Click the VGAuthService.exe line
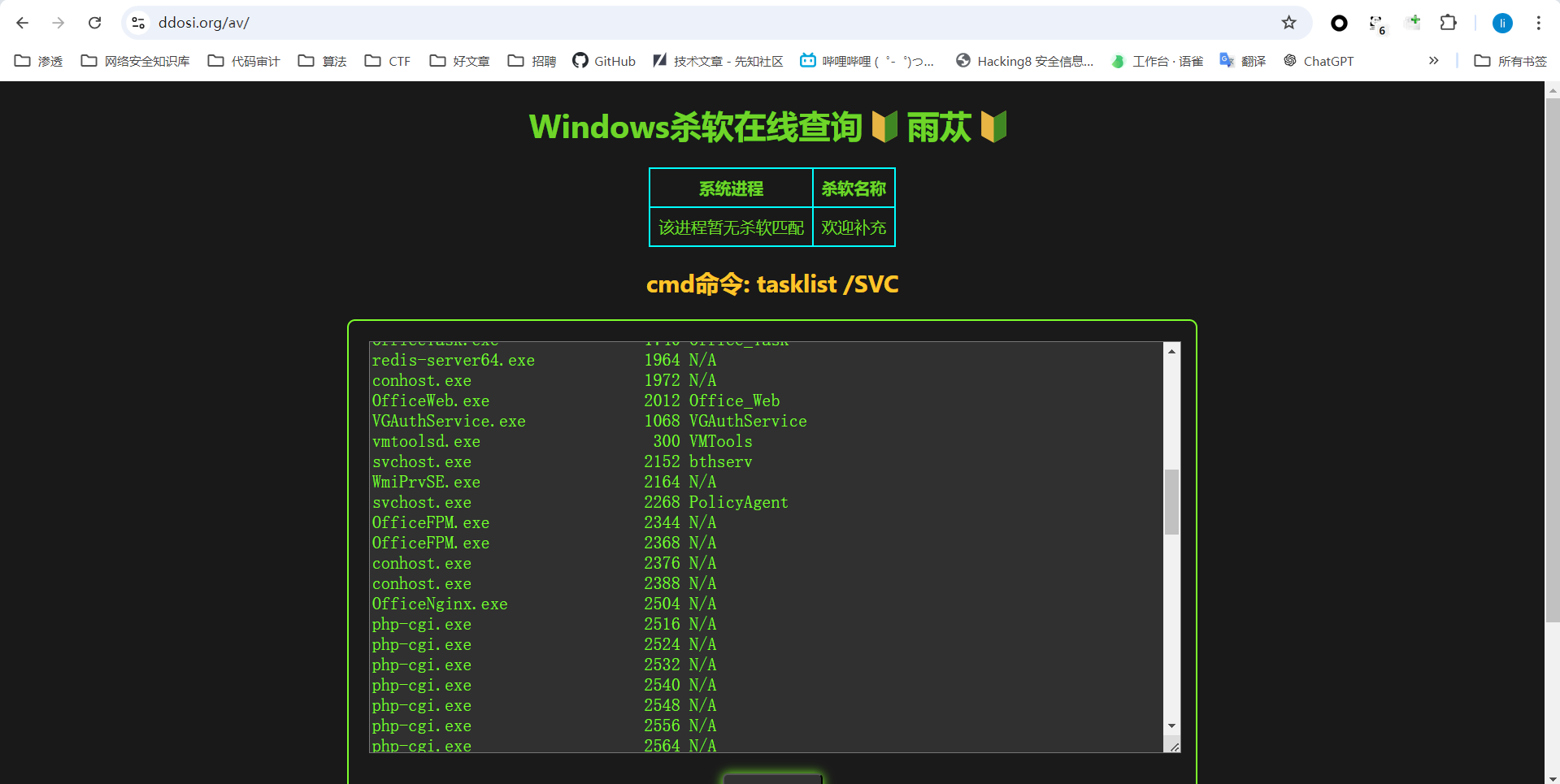 point(589,421)
